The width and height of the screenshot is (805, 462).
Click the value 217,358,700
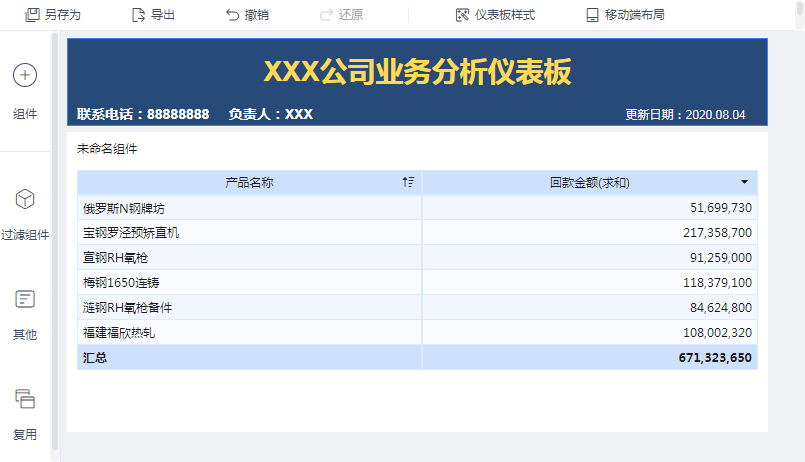(717, 233)
